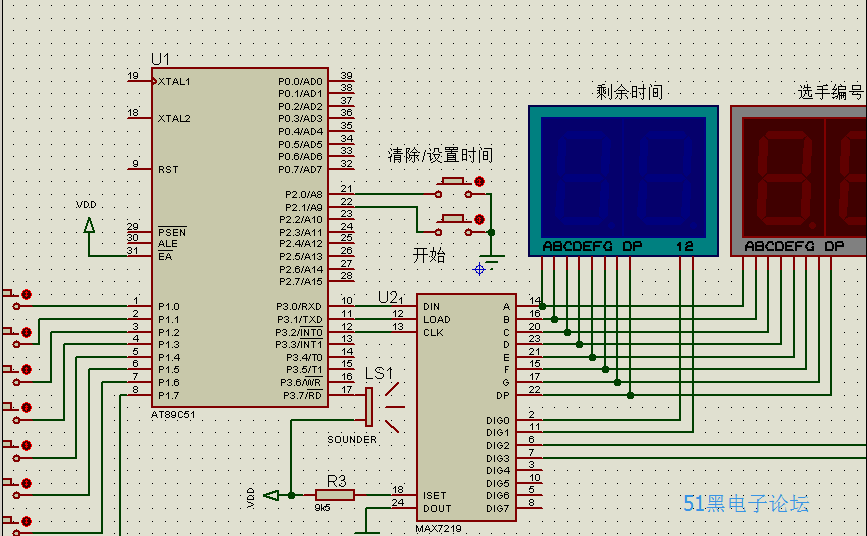This screenshot has height=536, width=867.
Task: Click the blue origin marker near ground
Action: pyautogui.click(x=479, y=269)
